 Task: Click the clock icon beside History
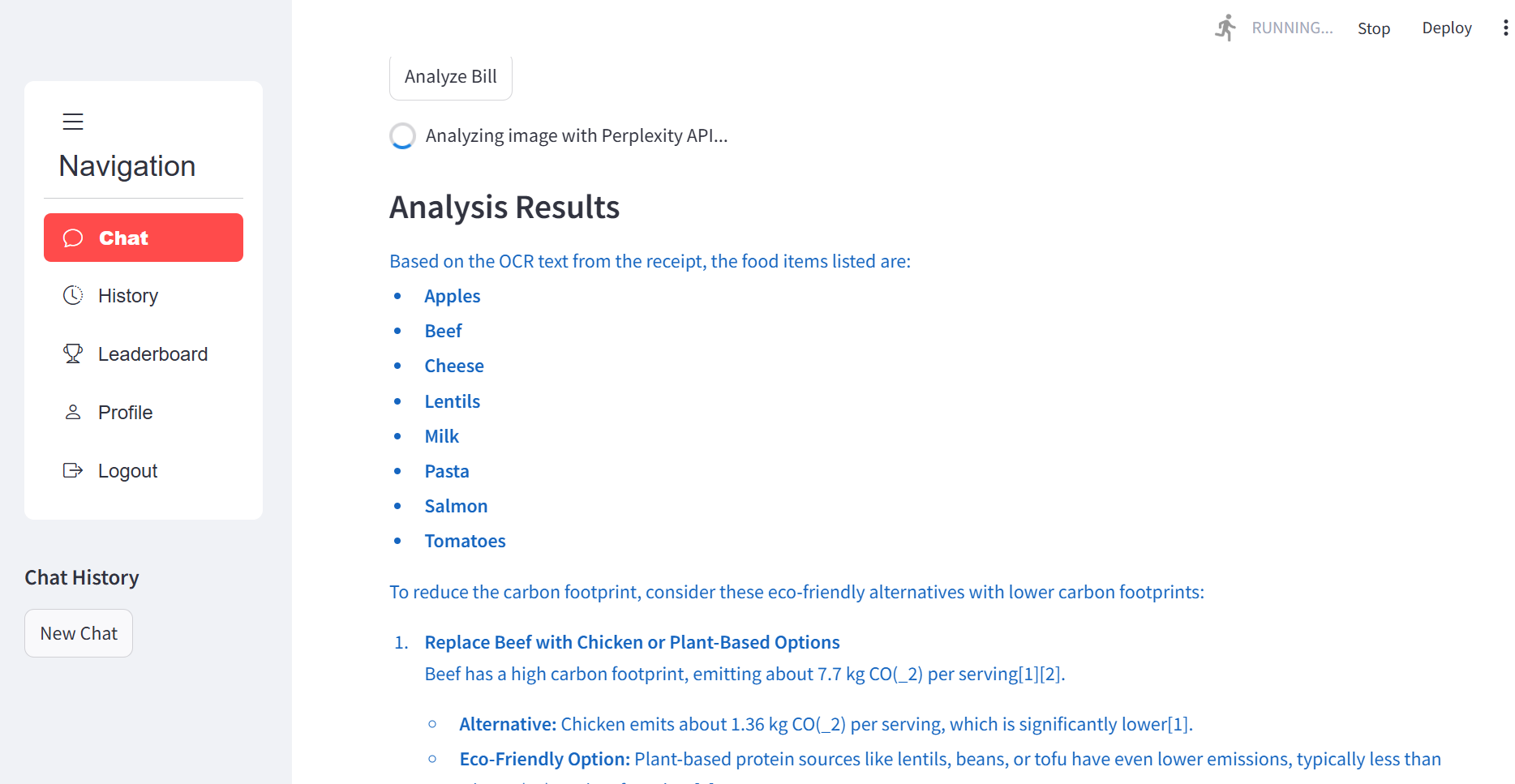pos(73,295)
